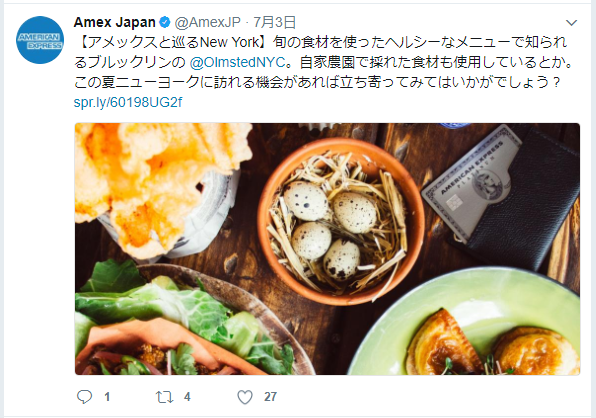The width and height of the screenshot is (596, 418).
Task: Click the reply count 1
Action: (x=107, y=397)
